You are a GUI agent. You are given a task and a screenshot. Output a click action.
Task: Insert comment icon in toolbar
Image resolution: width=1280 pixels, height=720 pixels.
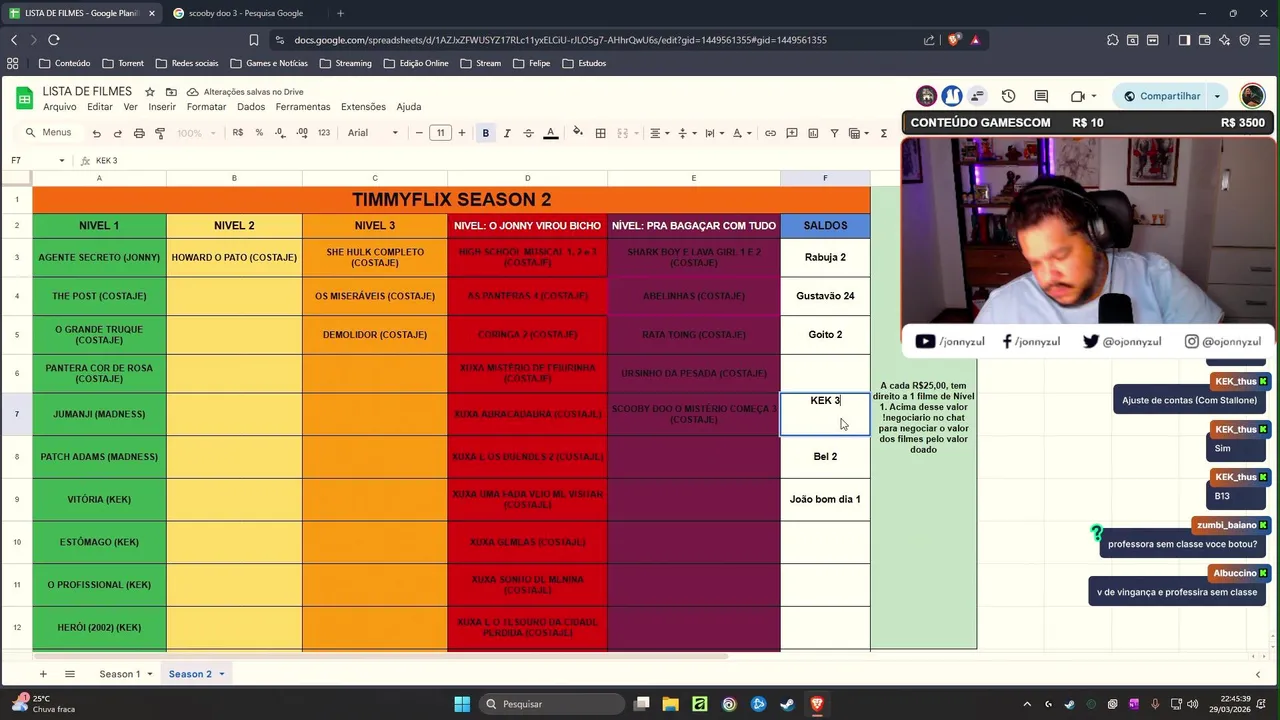point(791,133)
